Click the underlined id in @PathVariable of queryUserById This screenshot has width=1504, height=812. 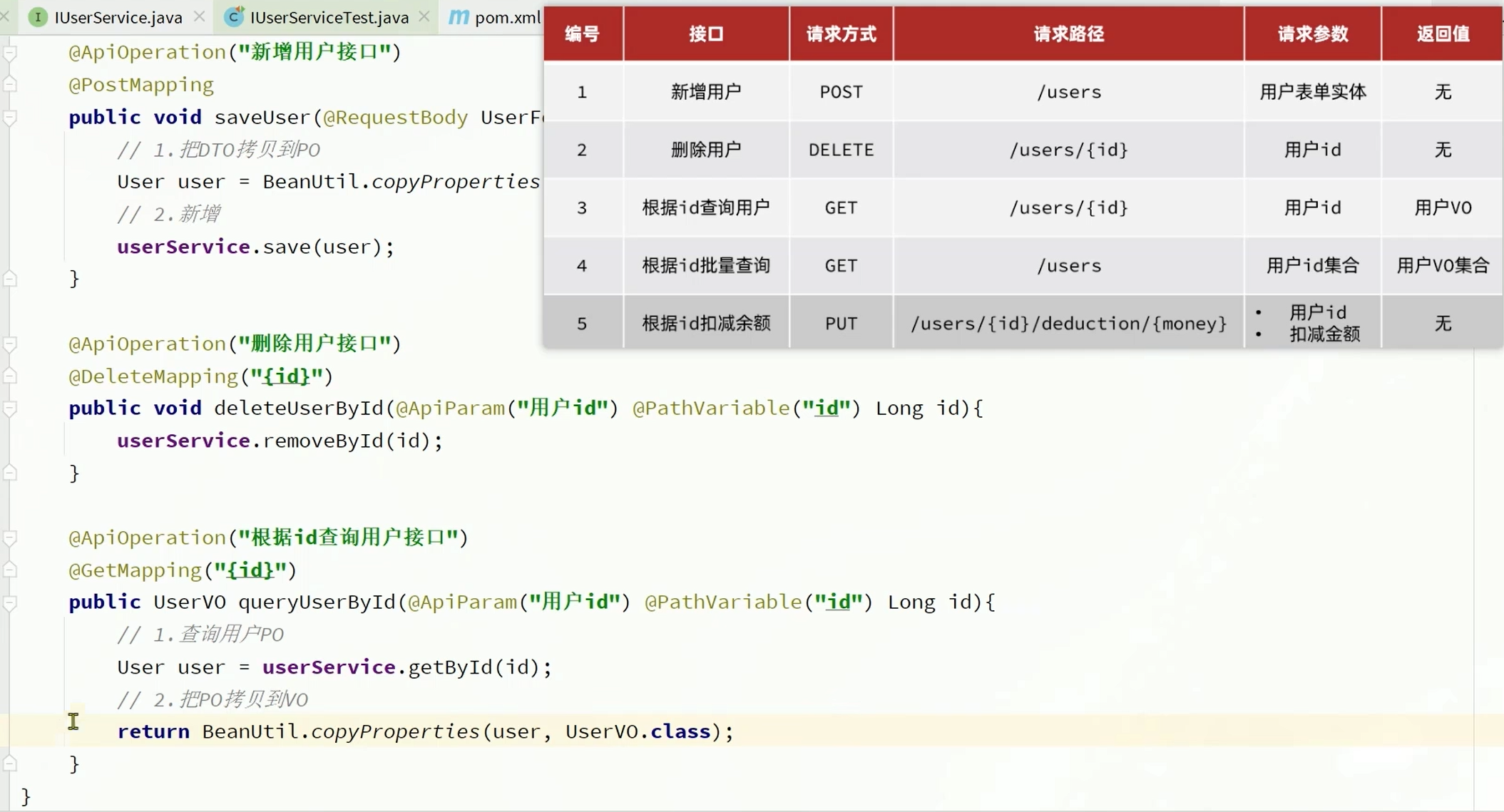pyautogui.click(x=839, y=602)
